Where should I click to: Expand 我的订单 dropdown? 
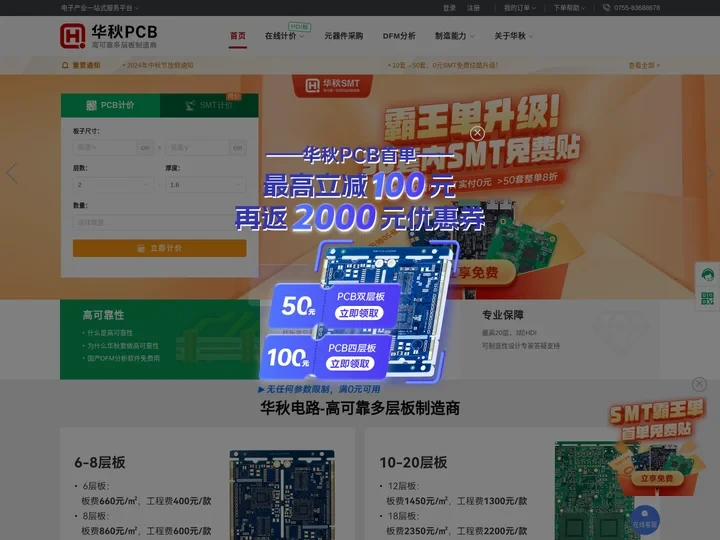519,8
